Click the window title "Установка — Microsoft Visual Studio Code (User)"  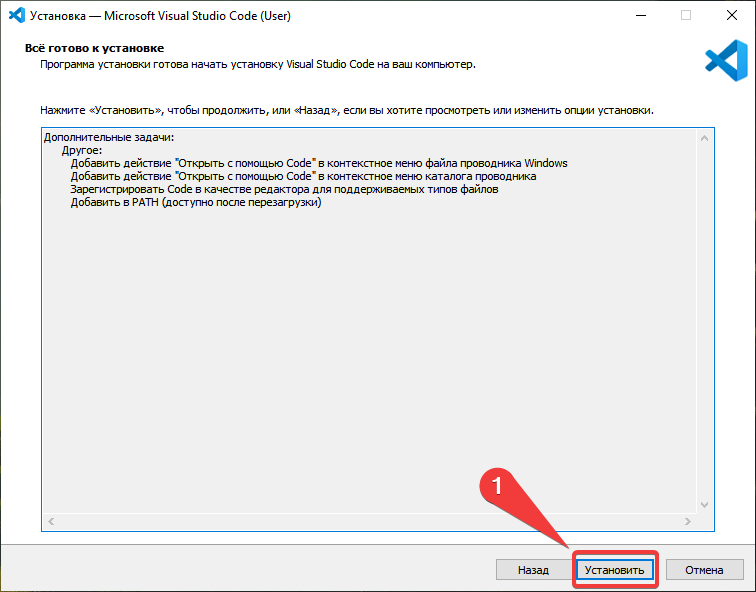coord(160,16)
